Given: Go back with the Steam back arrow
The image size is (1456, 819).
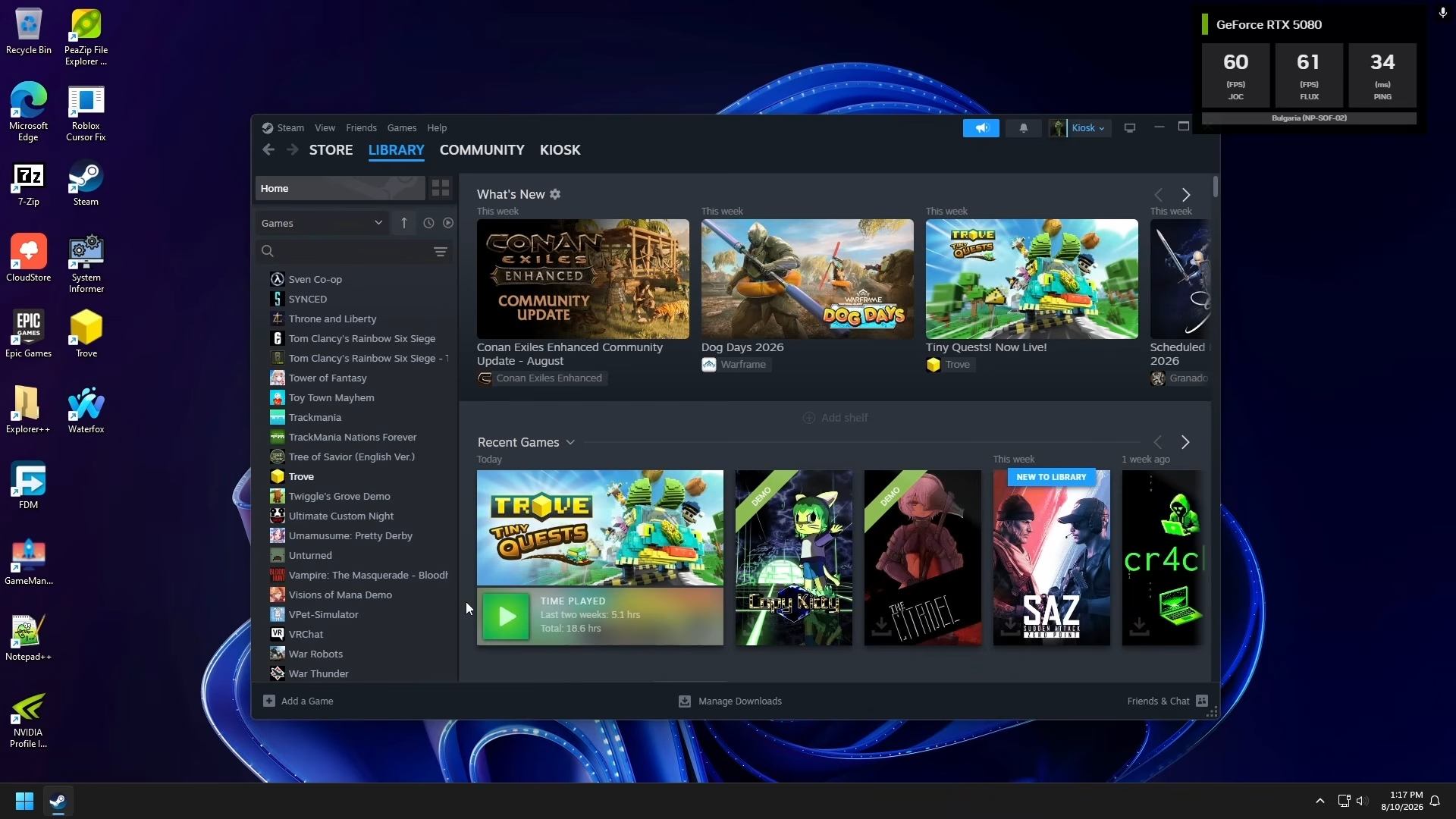Looking at the screenshot, I should [268, 150].
